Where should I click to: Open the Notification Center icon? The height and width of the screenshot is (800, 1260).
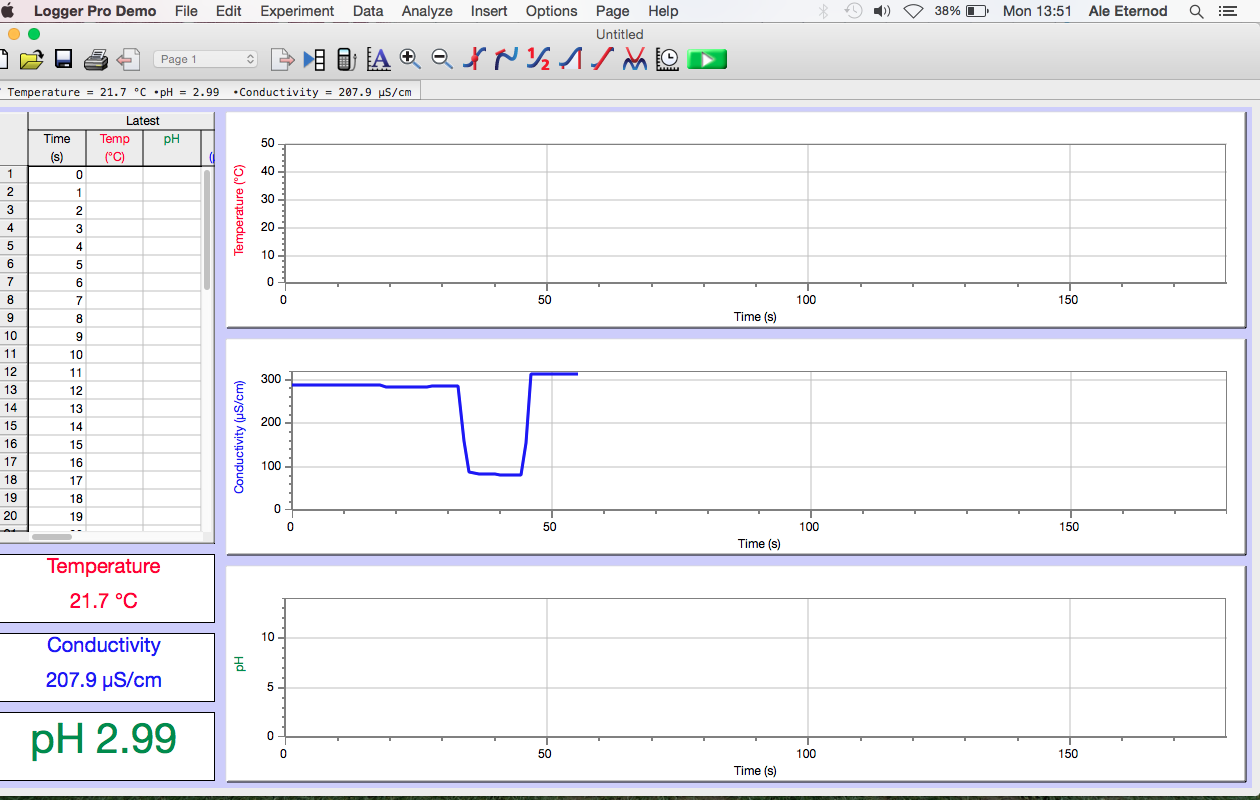(x=1227, y=11)
